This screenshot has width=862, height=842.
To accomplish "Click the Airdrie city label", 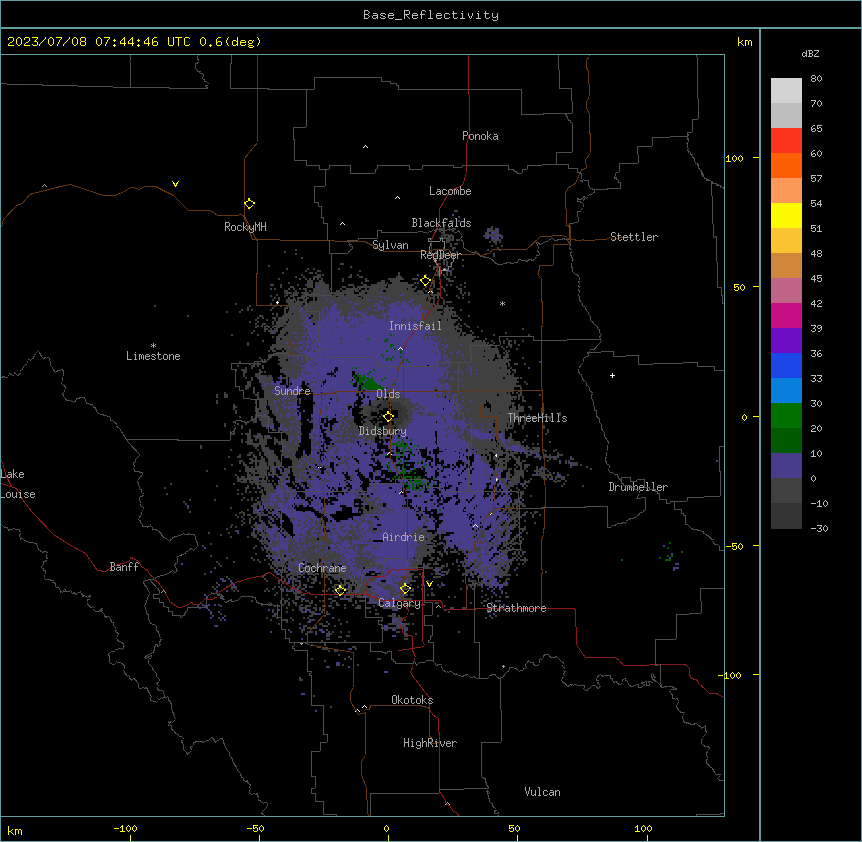I will [404, 537].
